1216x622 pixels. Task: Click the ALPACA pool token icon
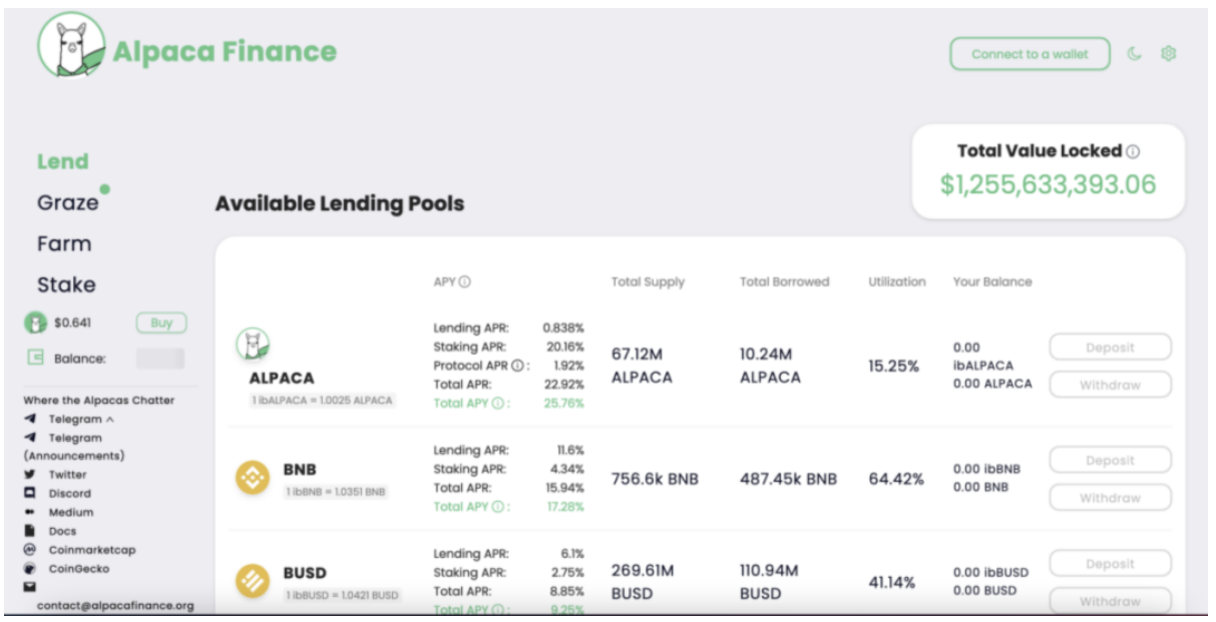[x=253, y=345]
